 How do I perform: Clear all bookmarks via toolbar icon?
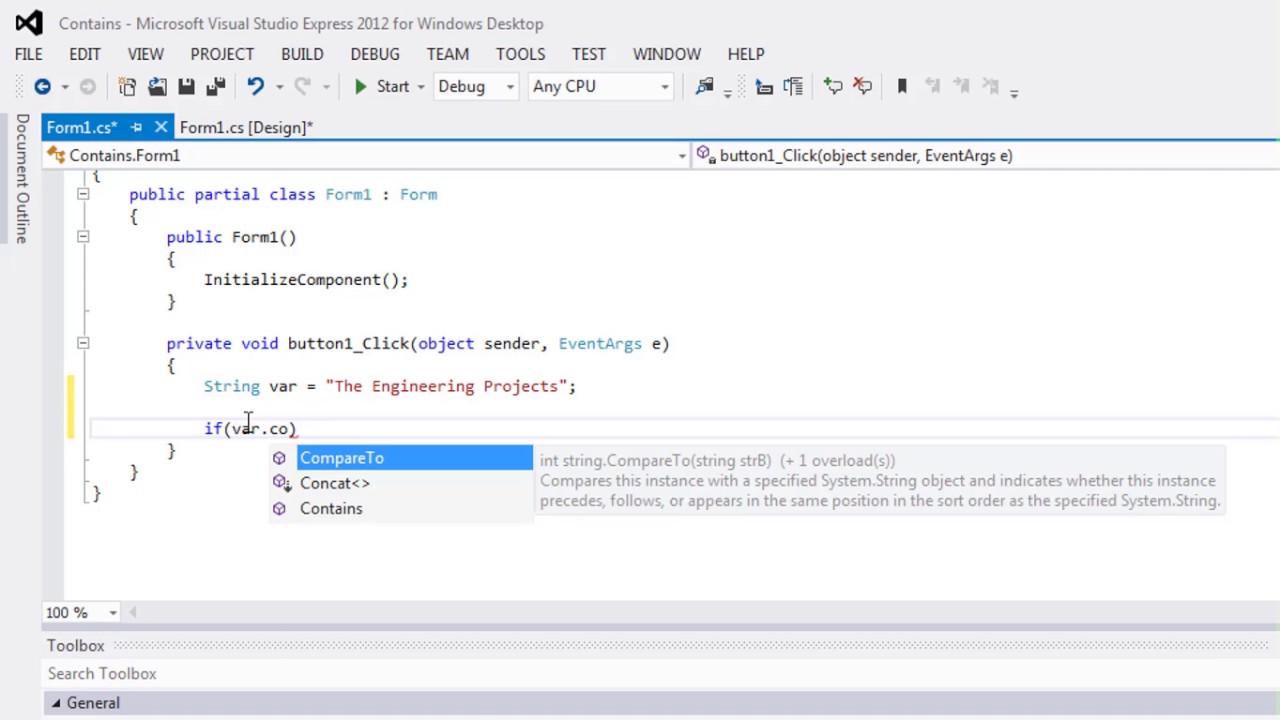point(991,87)
